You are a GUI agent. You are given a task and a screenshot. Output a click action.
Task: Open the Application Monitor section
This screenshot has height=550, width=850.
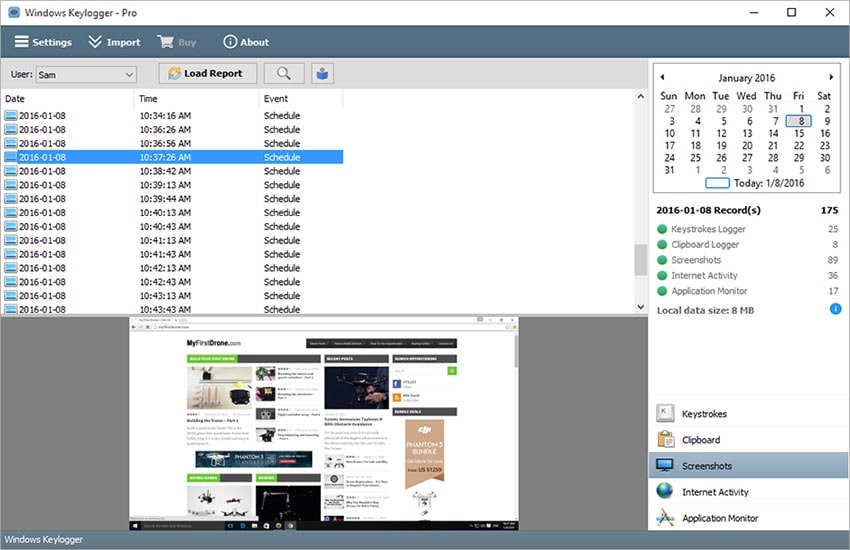[x=748, y=518]
